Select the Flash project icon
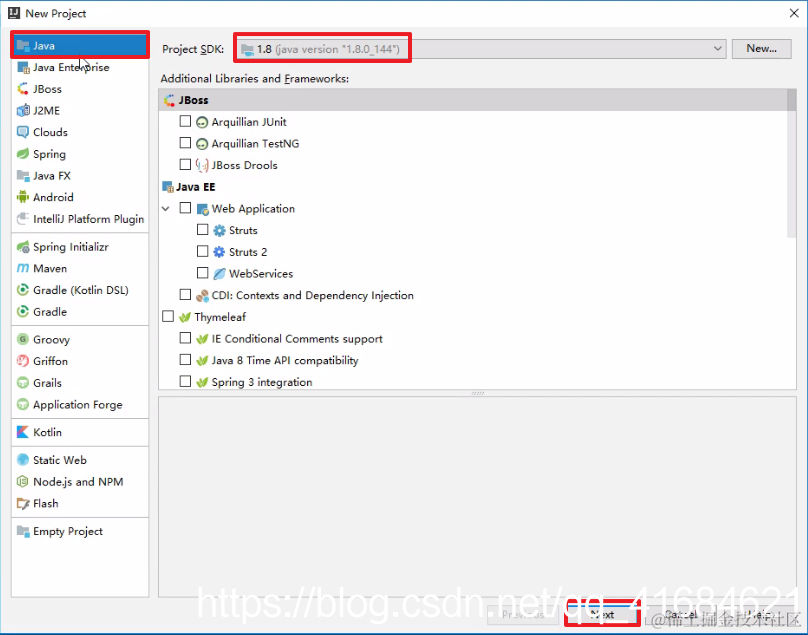Screen dimensions: 808x635 pyautogui.click(x=23, y=504)
